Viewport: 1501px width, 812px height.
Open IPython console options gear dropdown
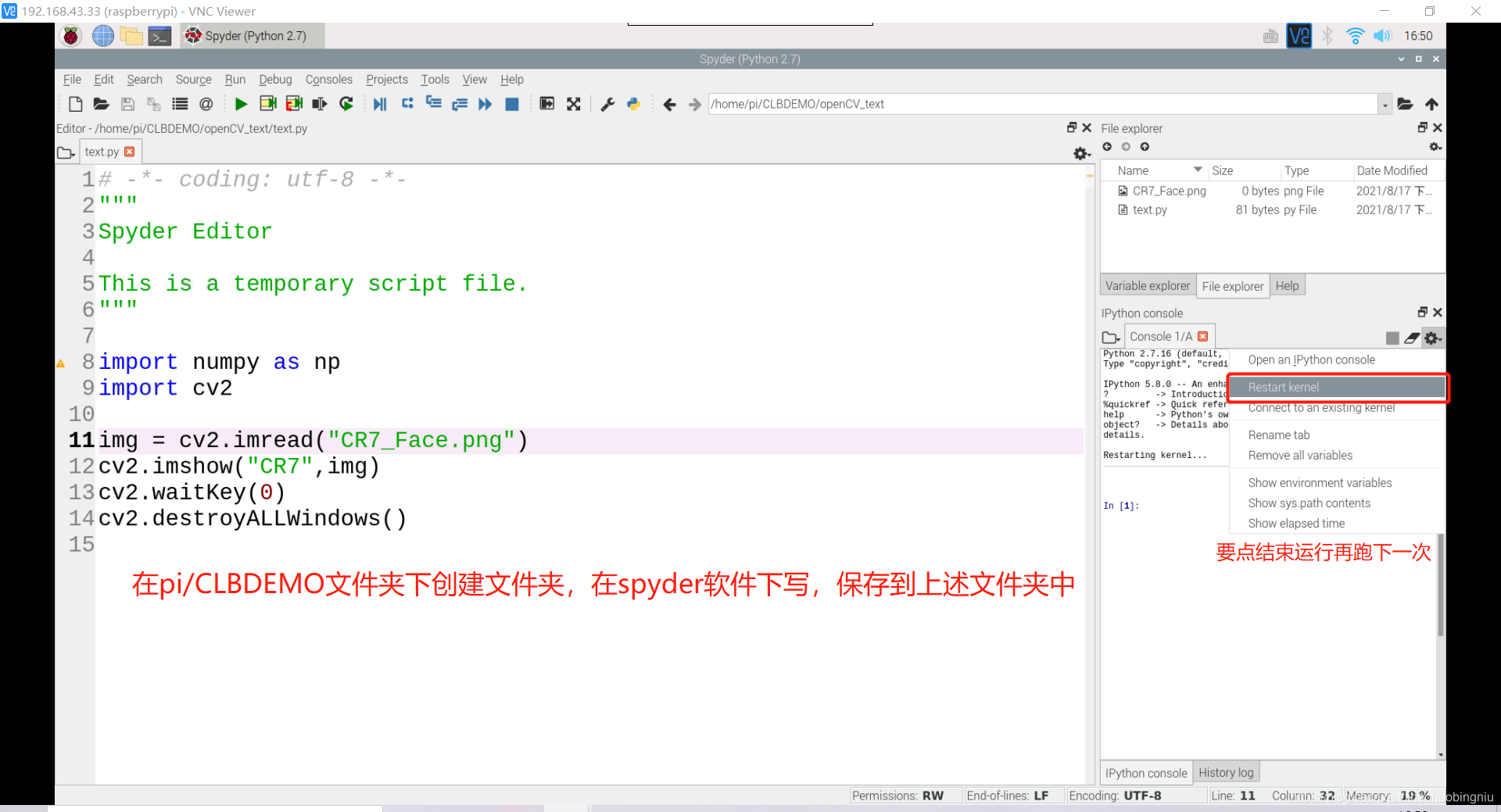point(1433,338)
